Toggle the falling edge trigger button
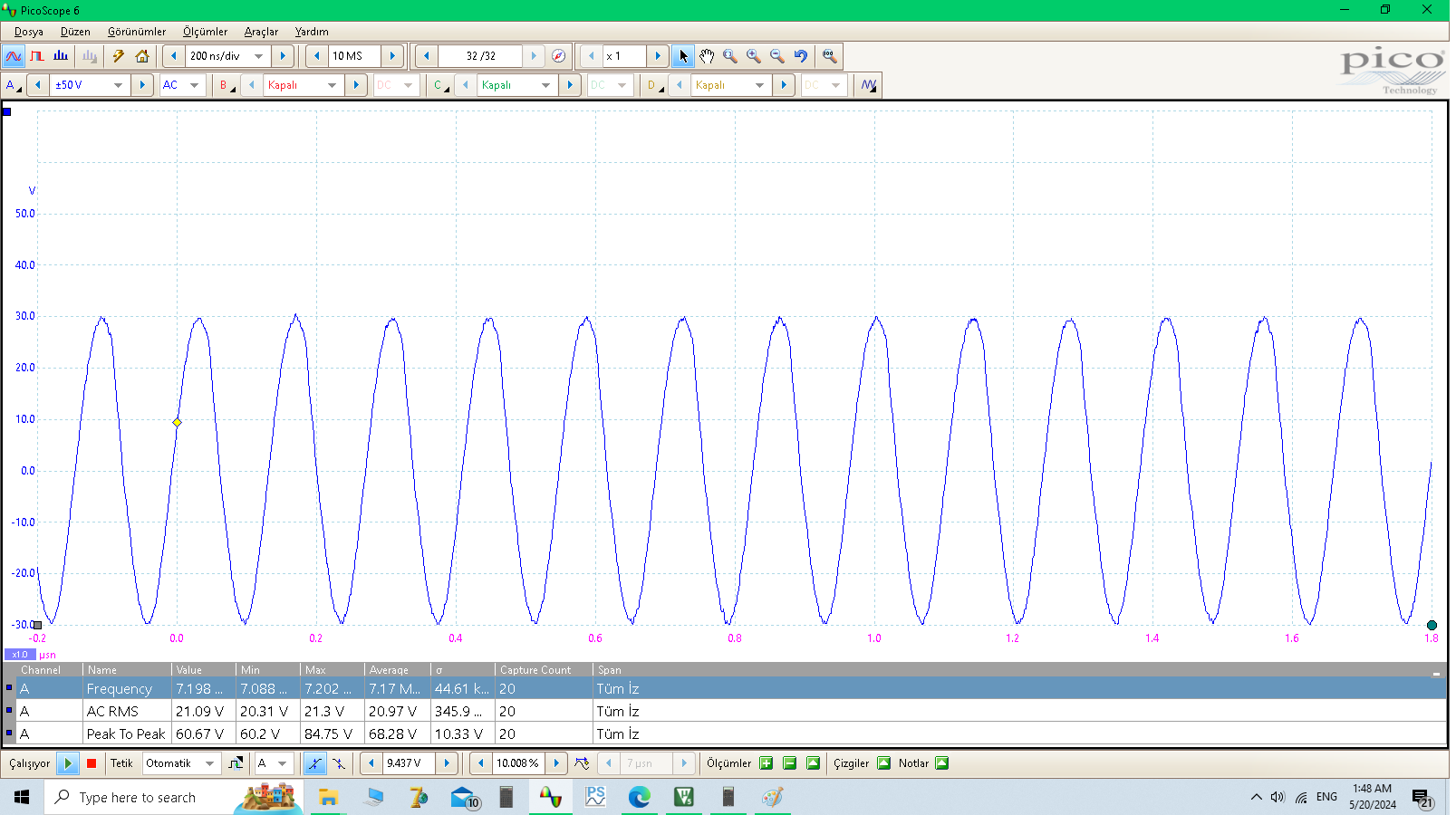Screen dimensions: 1456x815 tap(339, 763)
